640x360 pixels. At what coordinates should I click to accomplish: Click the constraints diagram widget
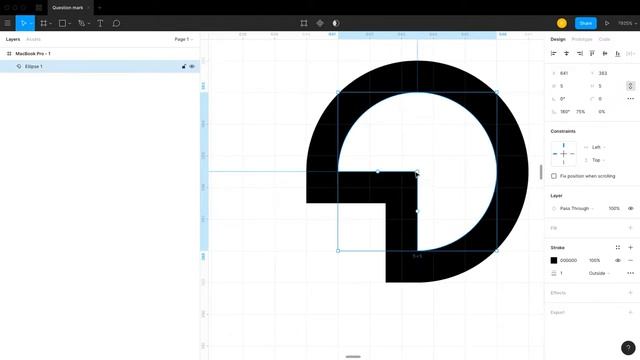[x=564, y=154]
